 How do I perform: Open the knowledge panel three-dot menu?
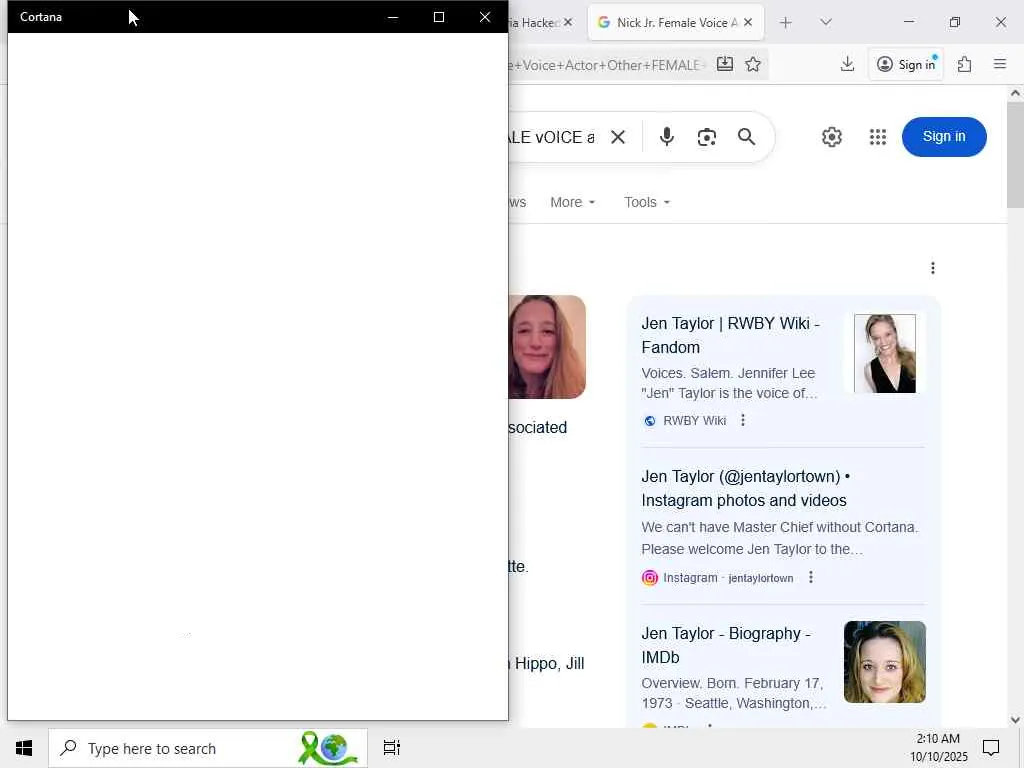click(933, 268)
